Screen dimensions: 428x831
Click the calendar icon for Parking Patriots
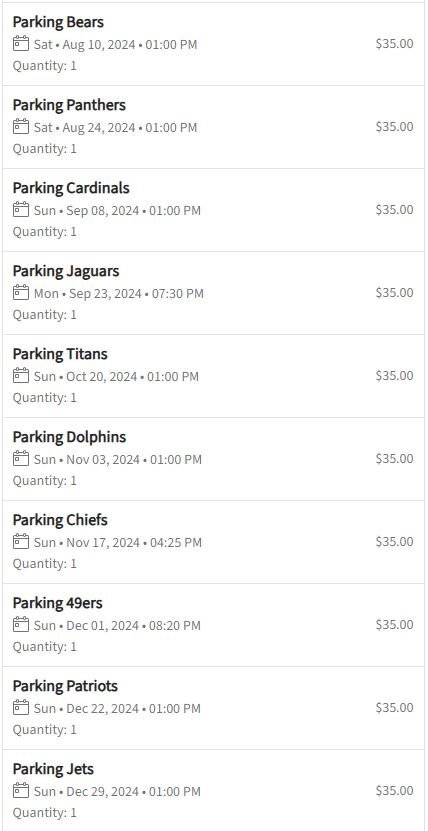[21, 708]
